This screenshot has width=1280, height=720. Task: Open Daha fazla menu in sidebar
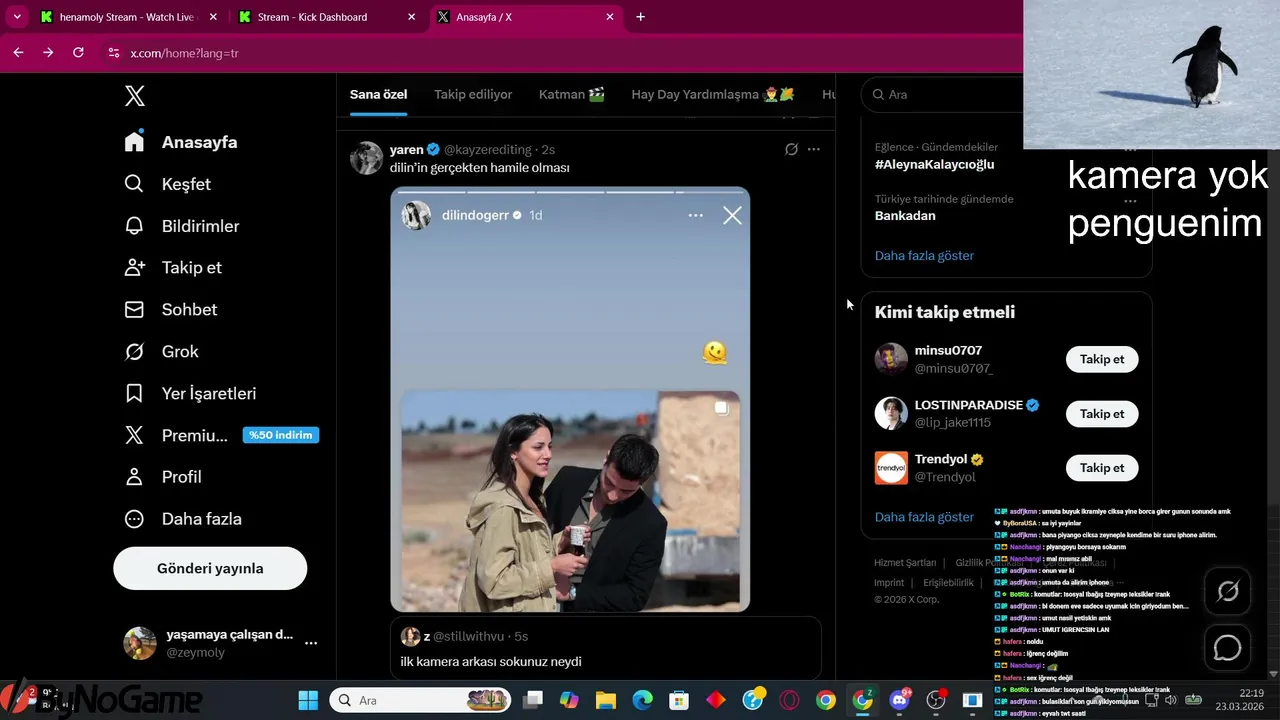pos(182,519)
